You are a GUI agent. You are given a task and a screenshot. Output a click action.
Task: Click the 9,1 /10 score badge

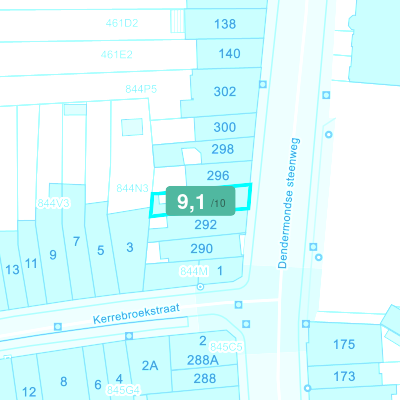(201, 201)
